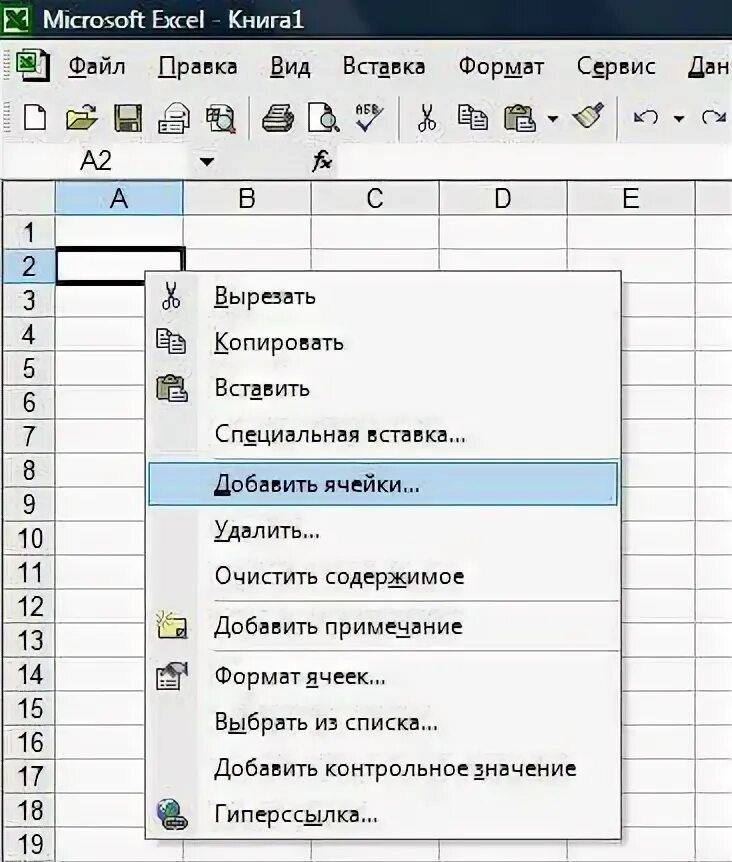Click the Paste clipboard icon in the toolbar
732x862 pixels.
point(519,118)
